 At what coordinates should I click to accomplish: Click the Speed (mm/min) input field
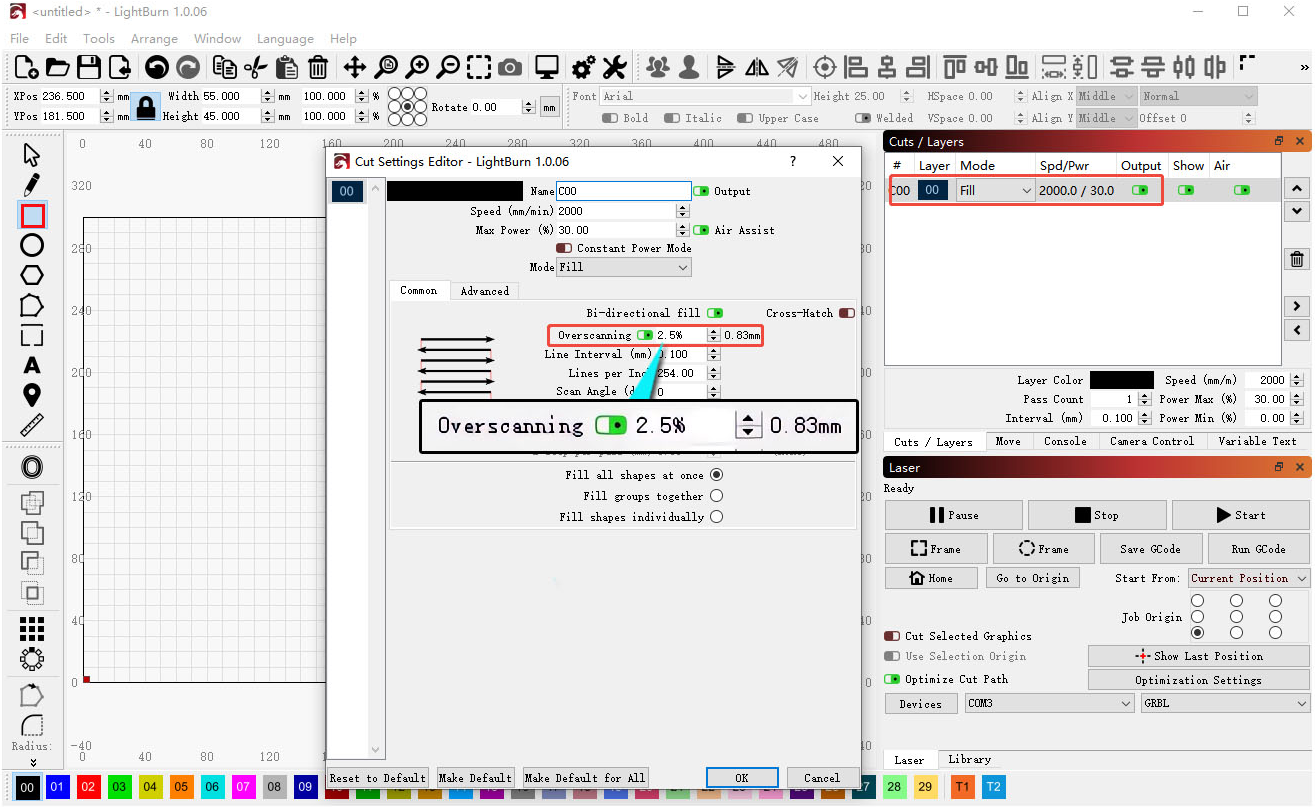coord(617,211)
